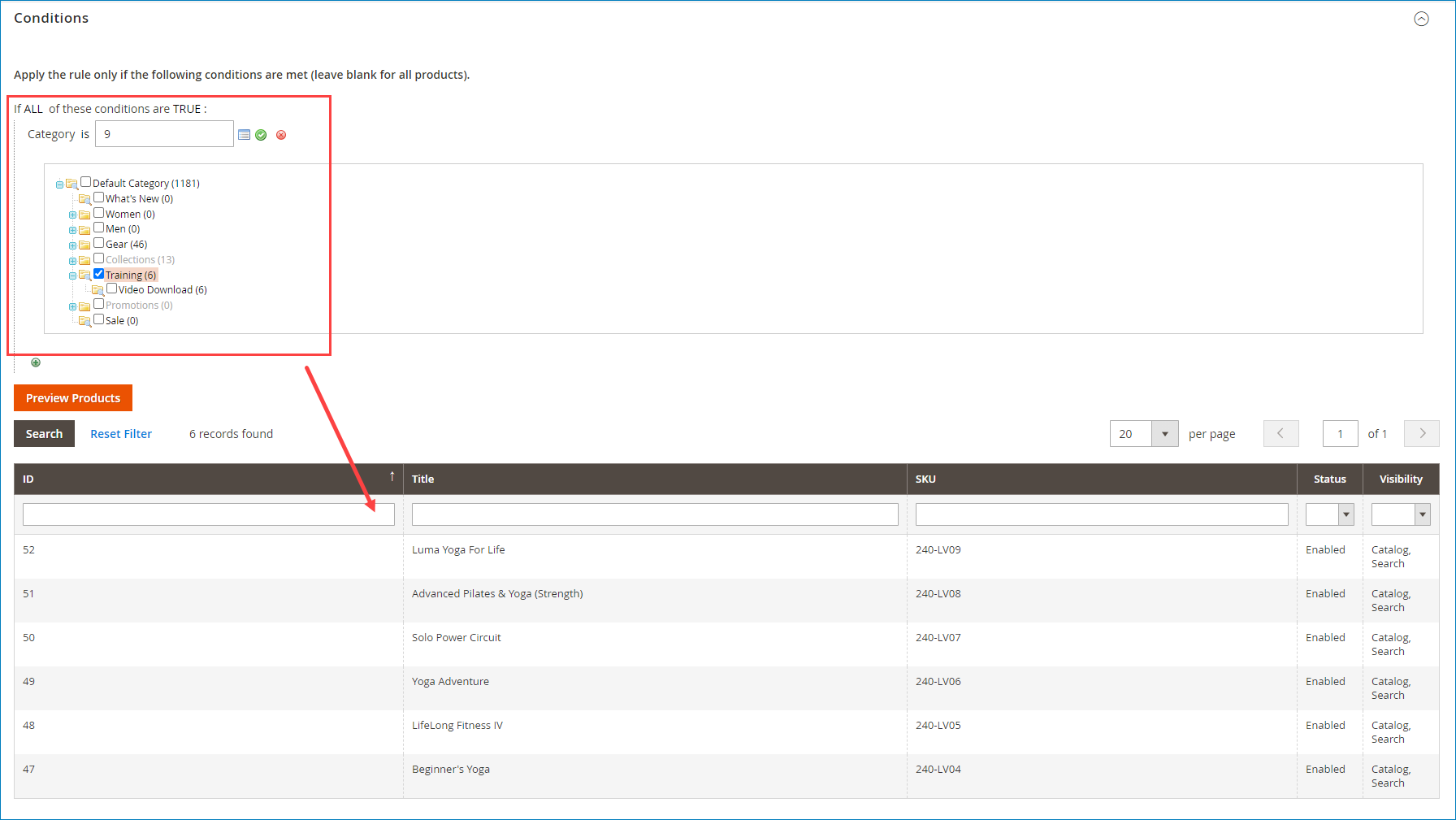Remove the Category condition via red X icon
Viewport: 1456px width, 820px height.
281,135
